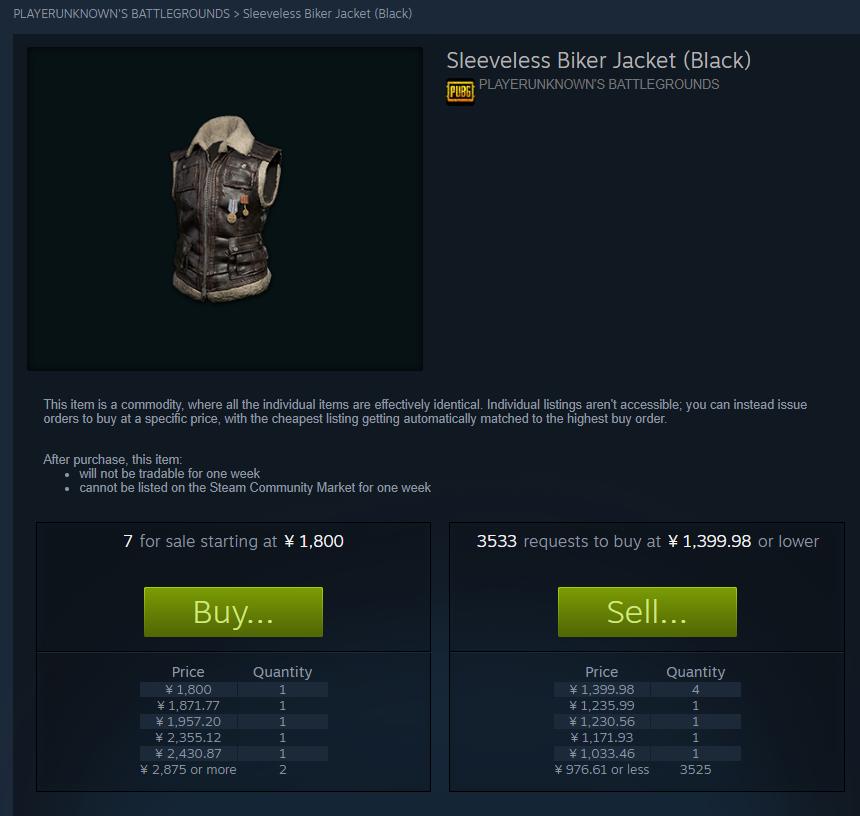Open PLAYERUNKNOWN'S BATTLEGROUNDS breadcrumb link
The width and height of the screenshot is (860, 816).
pyautogui.click(x=121, y=14)
